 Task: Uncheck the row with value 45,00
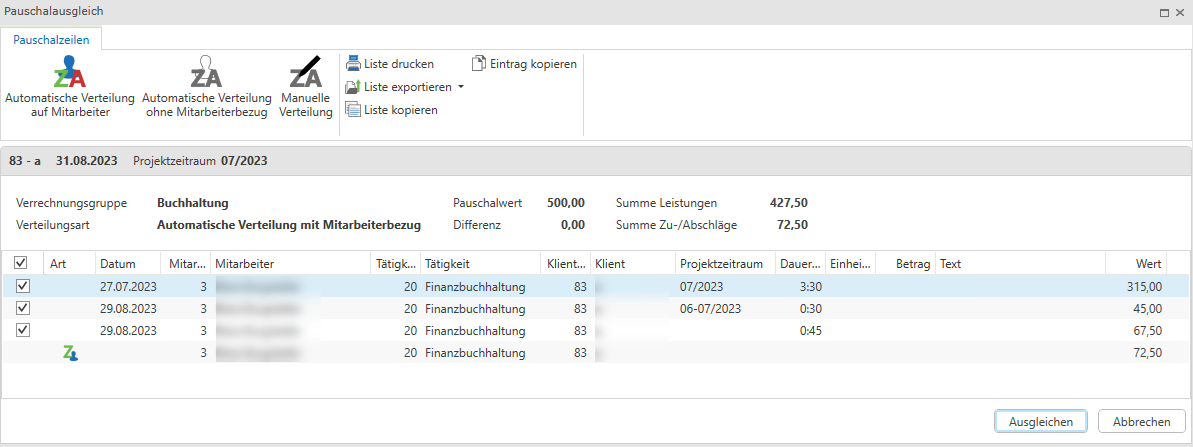[x=23, y=308]
